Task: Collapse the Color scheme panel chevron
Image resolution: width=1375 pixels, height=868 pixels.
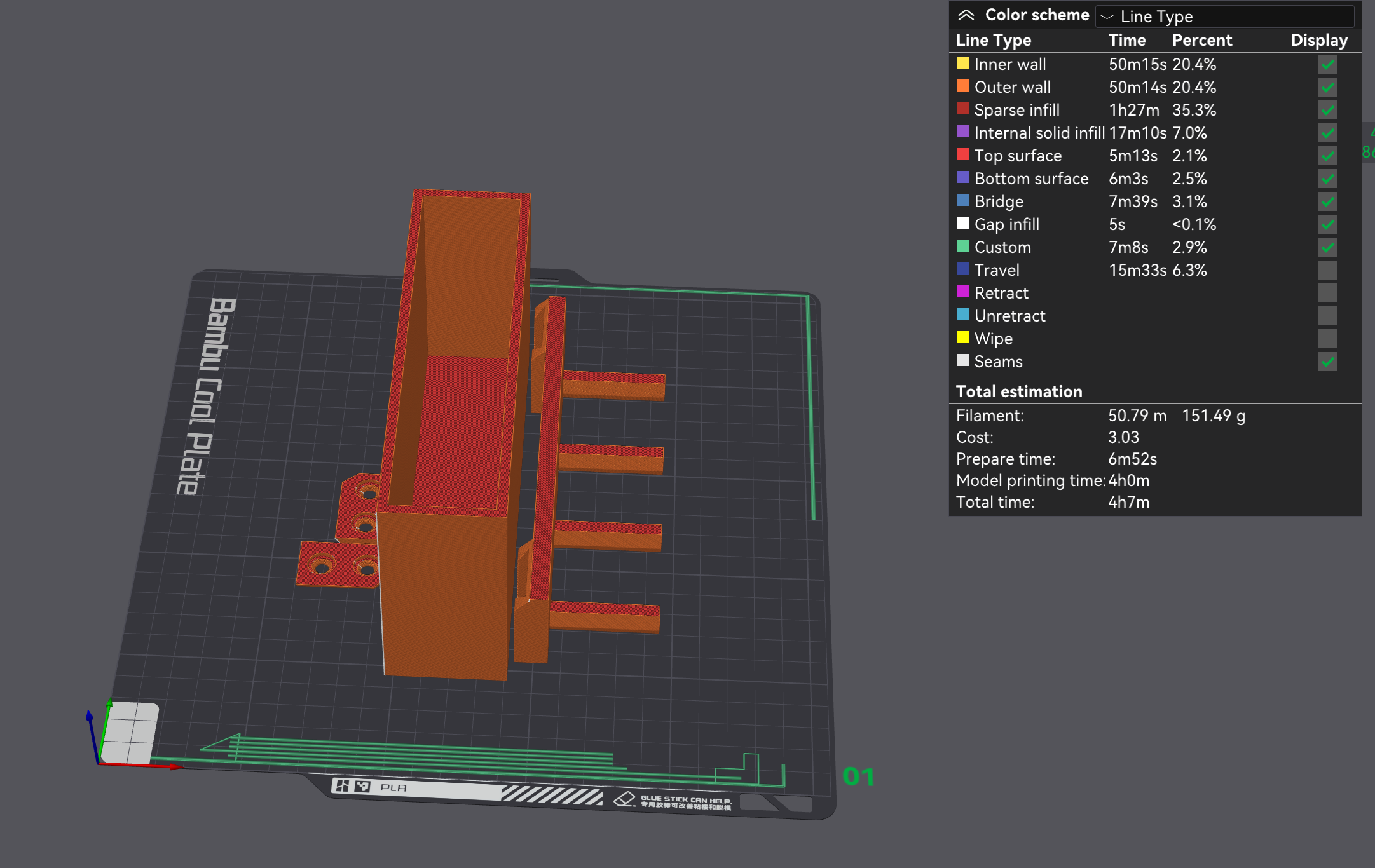Action: click(x=966, y=15)
